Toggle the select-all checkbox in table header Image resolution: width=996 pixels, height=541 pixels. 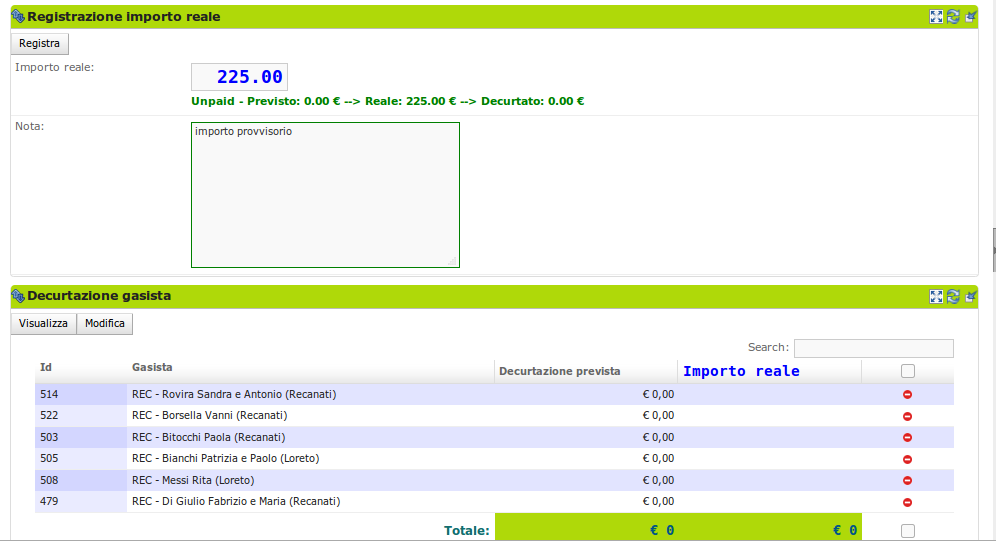[x=907, y=371]
